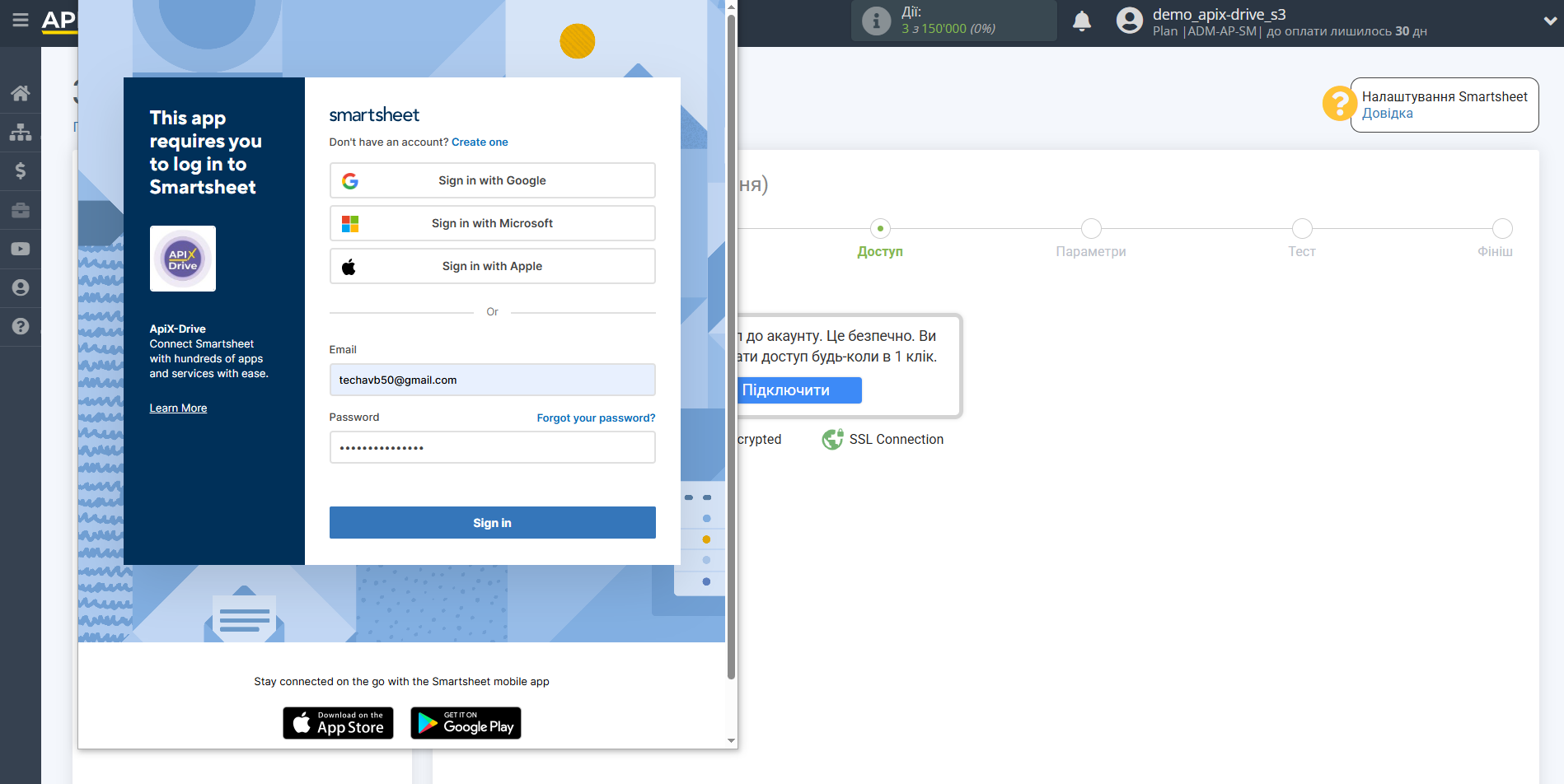Expand the account dropdown chevron

point(1550,21)
